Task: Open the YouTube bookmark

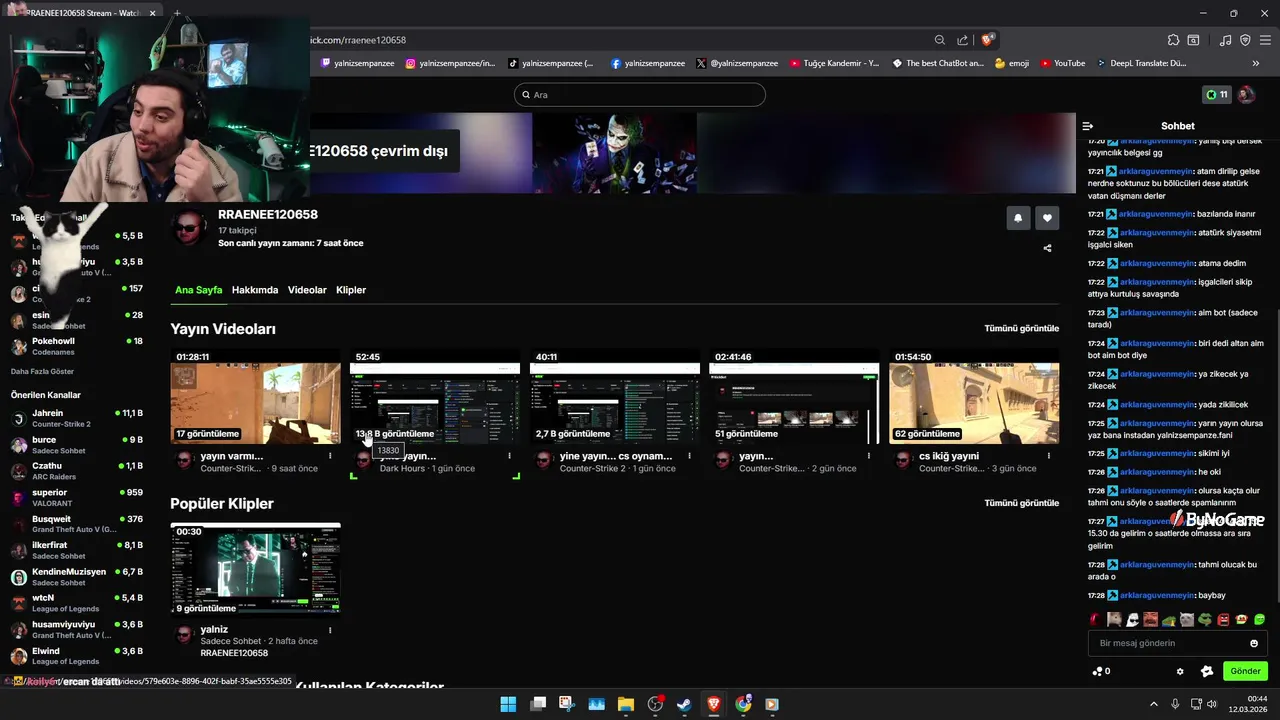Action: pos(1062,63)
